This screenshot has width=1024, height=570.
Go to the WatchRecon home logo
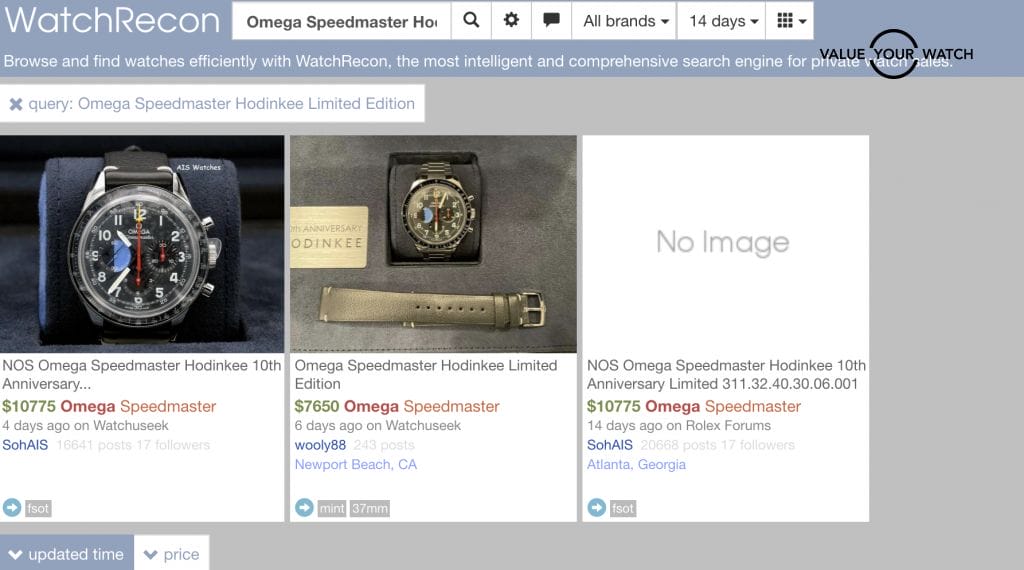click(112, 21)
